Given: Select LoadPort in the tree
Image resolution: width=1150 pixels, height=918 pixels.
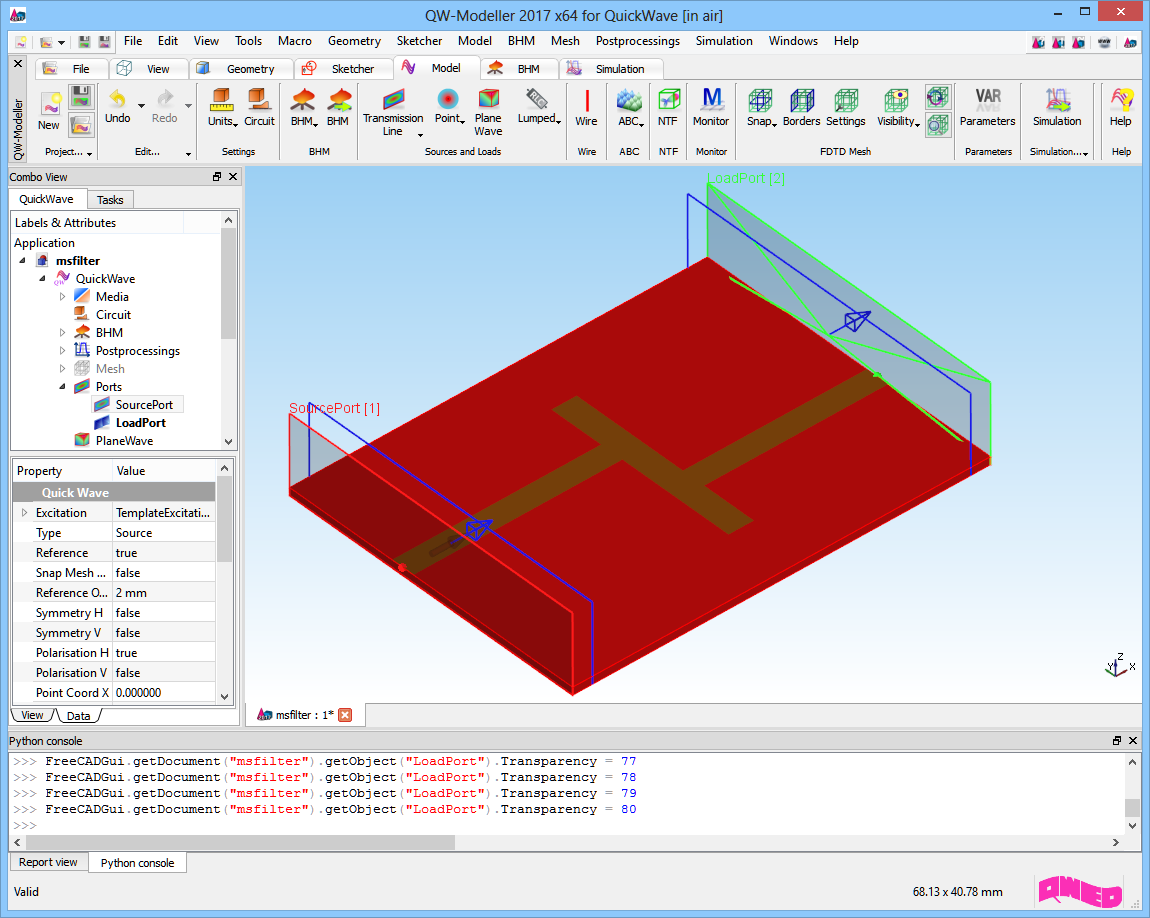Looking at the screenshot, I should [x=131, y=423].
